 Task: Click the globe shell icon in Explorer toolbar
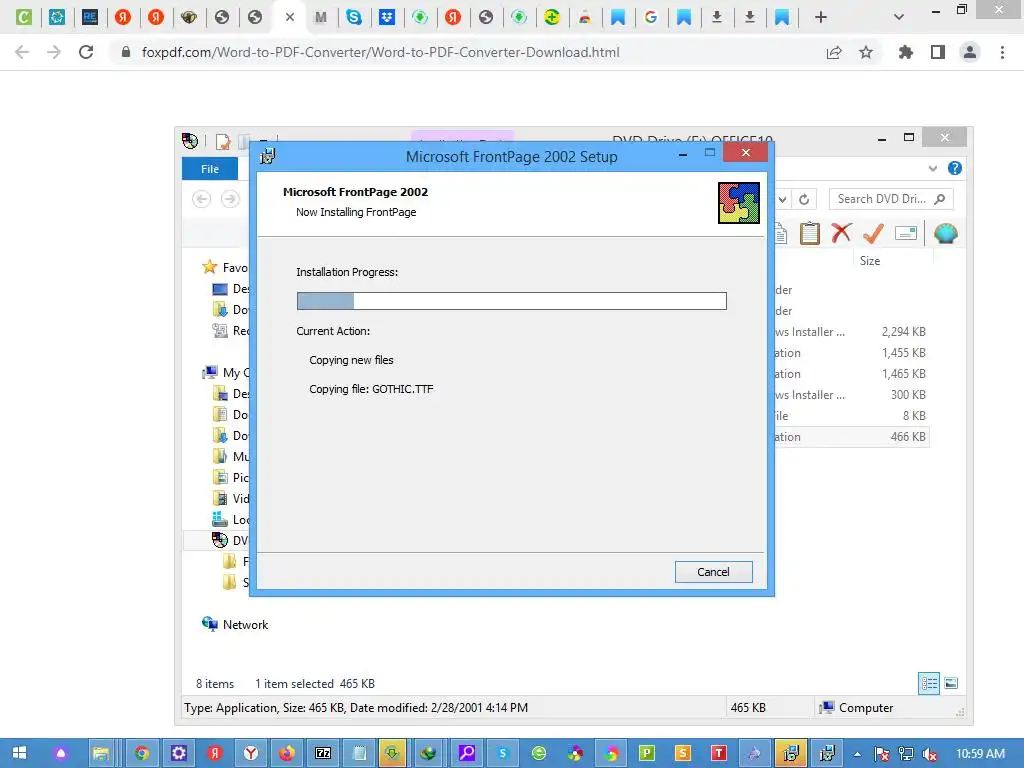[946, 233]
